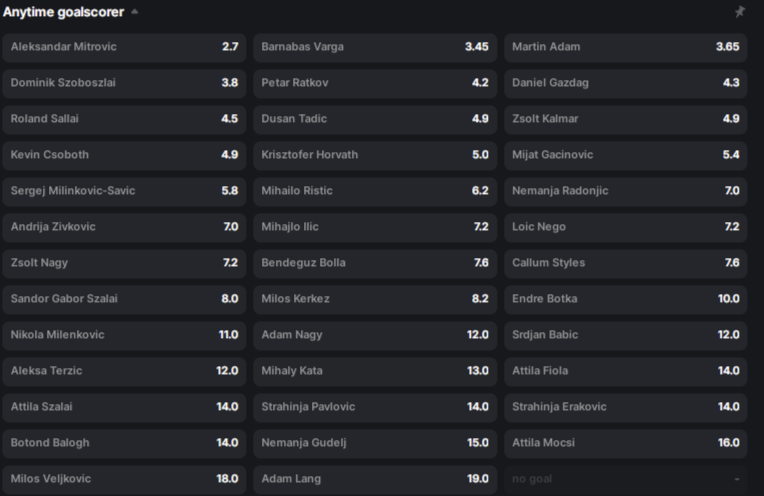This screenshot has width=764, height=496.
Task: Select Aleksandar Mitrovic at 2.7 odds
Action: [124, 47]
